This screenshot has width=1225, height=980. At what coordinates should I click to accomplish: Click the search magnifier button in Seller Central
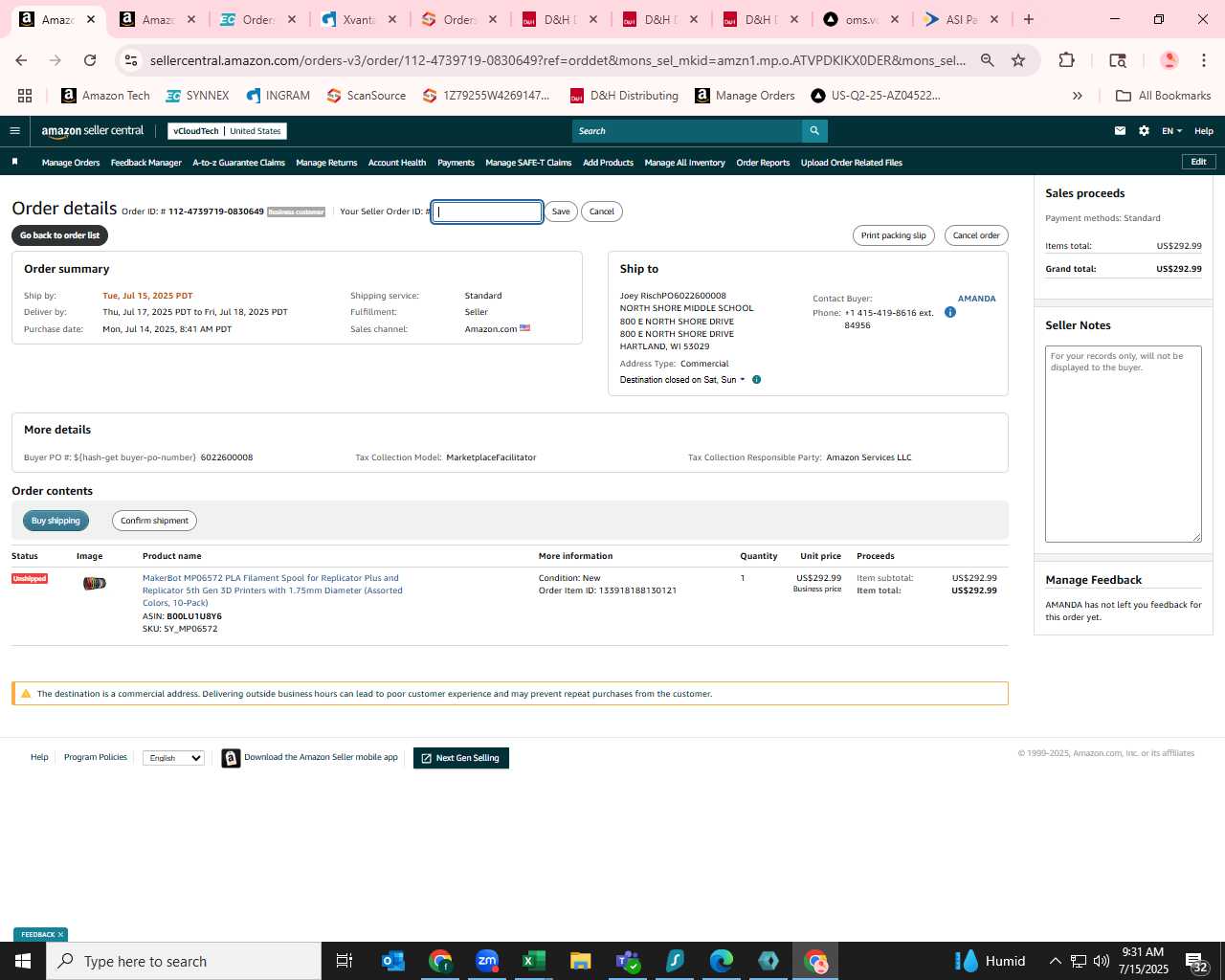[x=814, y=131]
